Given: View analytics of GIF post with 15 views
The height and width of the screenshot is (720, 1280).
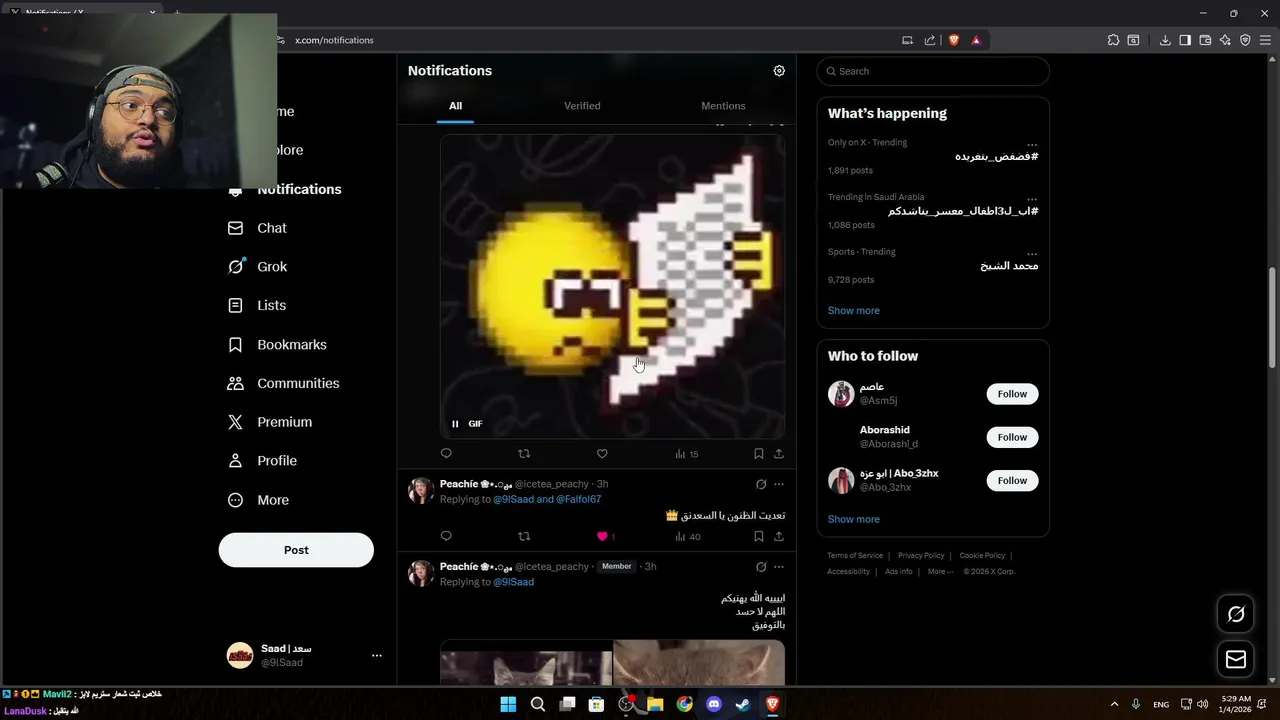Looking at the screenshot, I should [686, 454].
